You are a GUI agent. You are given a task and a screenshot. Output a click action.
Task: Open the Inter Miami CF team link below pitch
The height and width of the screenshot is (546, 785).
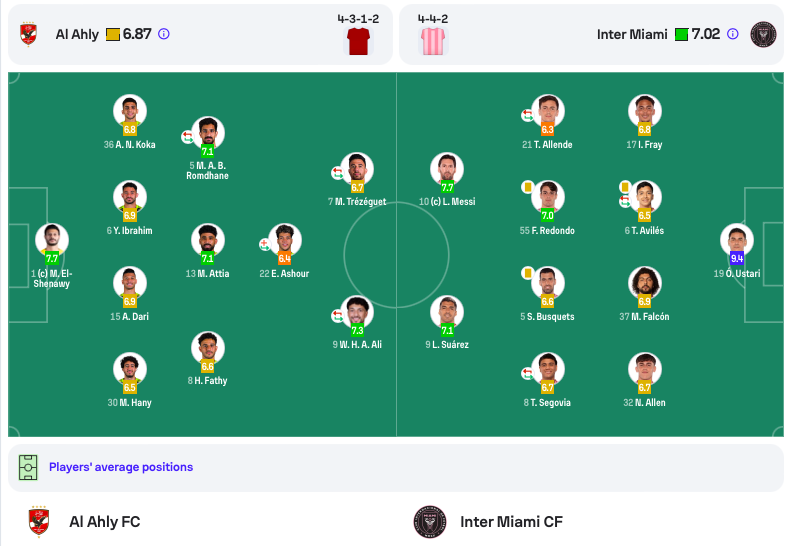[x=511, y=521]
